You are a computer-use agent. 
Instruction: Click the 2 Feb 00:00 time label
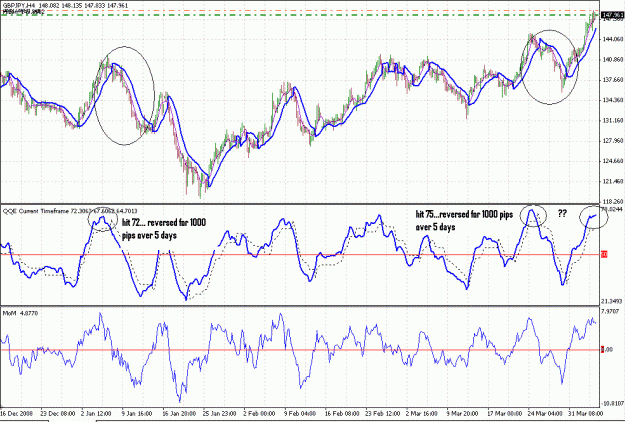click(259, 413)
